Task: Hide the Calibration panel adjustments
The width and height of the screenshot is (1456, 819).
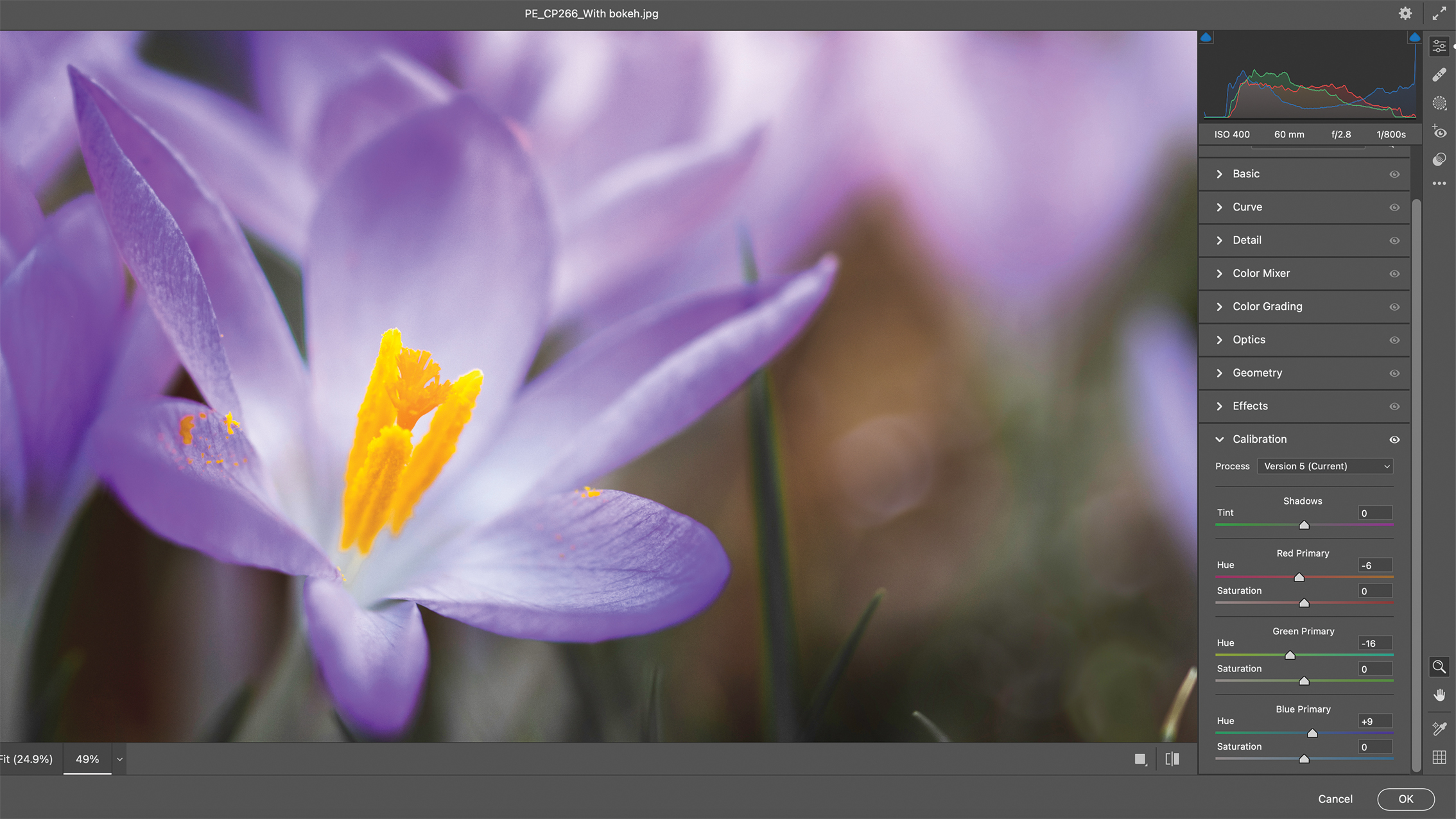Action: pos(1394,440)
